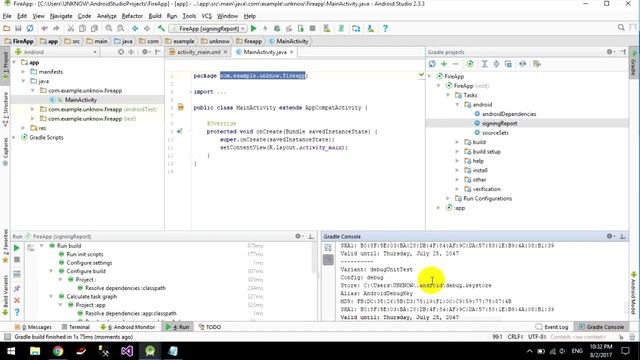The width and height of the screenshot is (640, 360).
Task: Open the Refactor menu
Action: (x=132, y=16)
